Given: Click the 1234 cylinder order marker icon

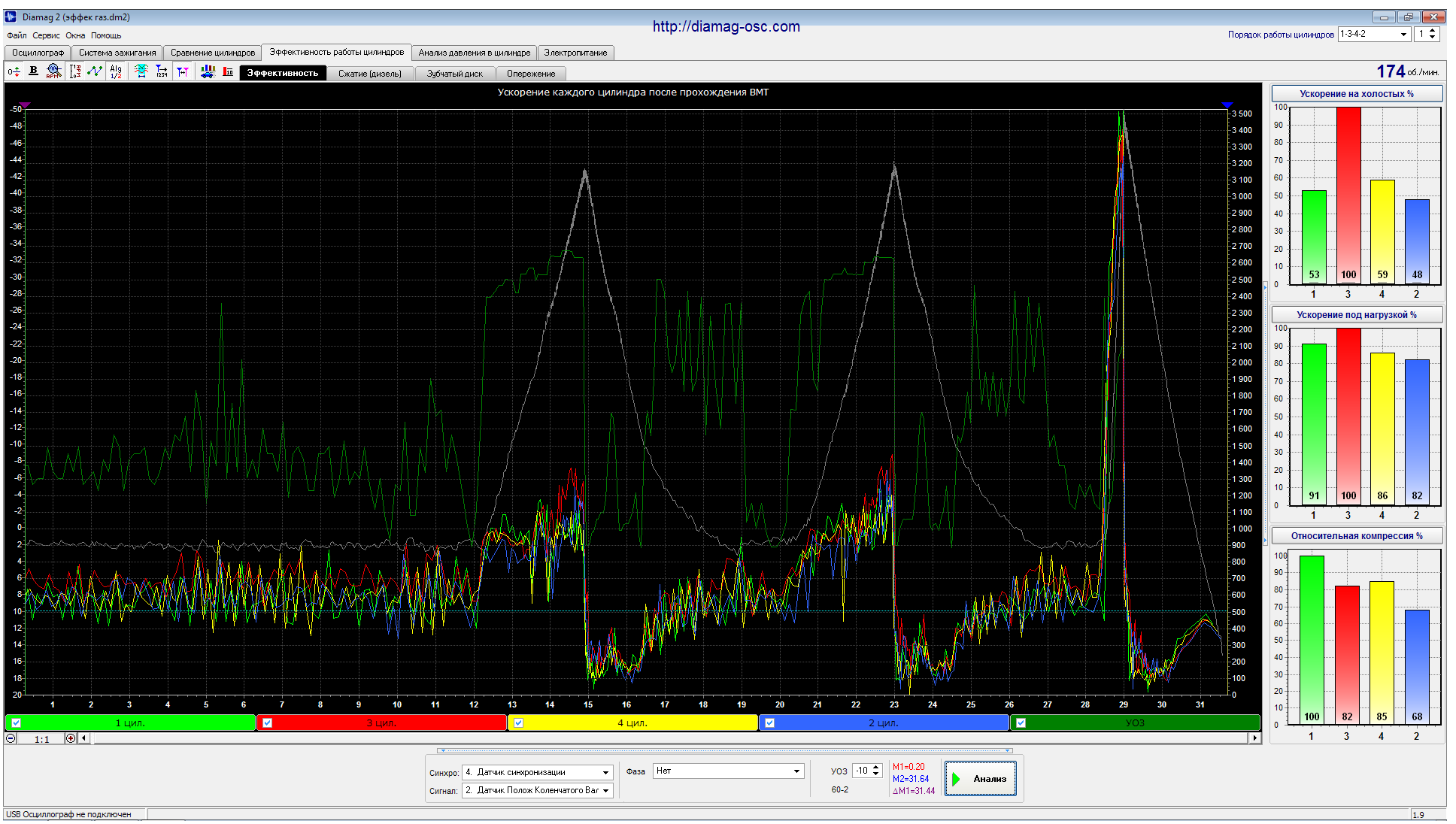Looking at the screenshot, I should click(x=162, y=71).
